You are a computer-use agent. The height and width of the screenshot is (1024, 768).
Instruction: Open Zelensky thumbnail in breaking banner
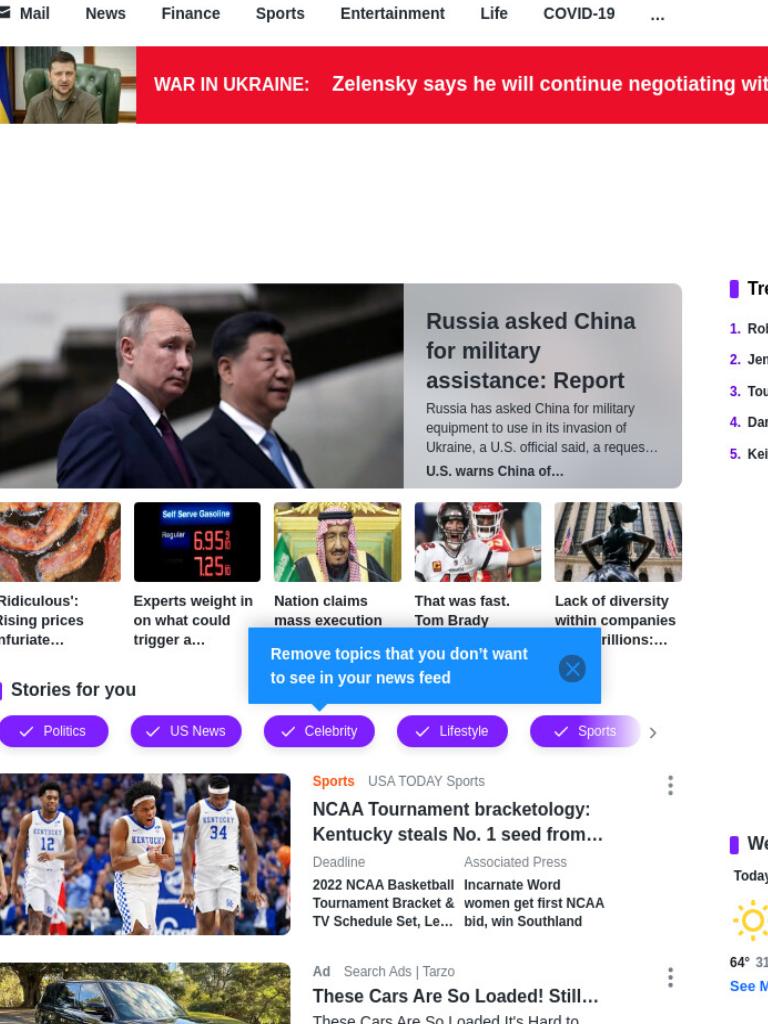68,85
